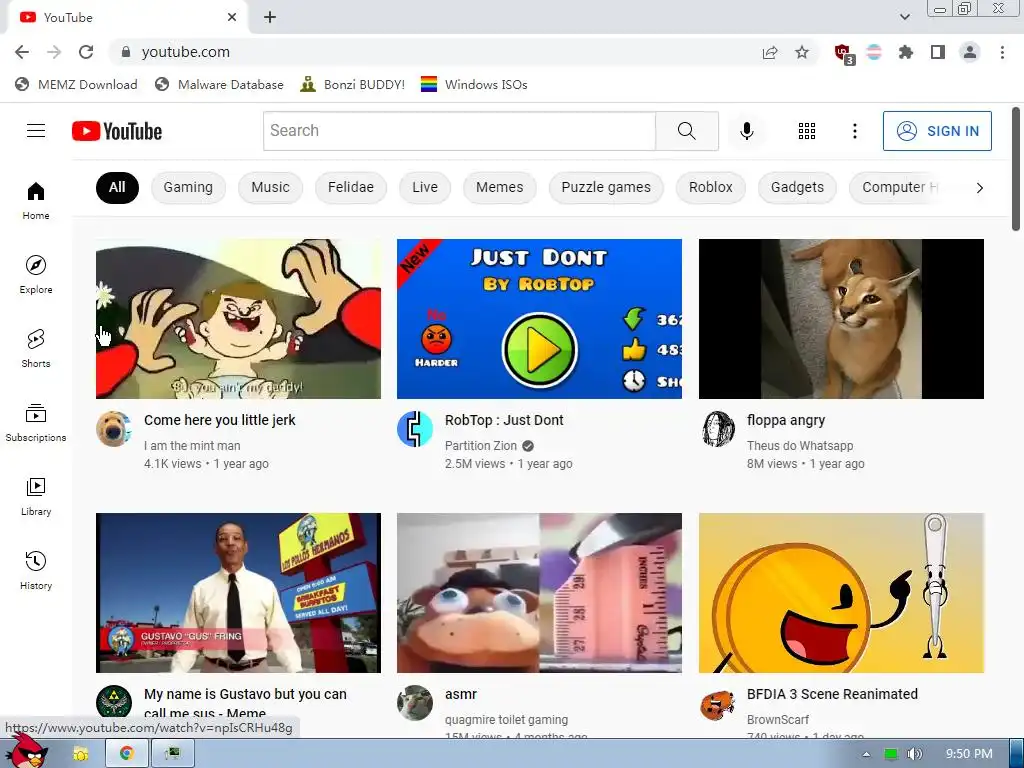Click the SIGN IN button
This screenshot has width=1024, height=768.
pyautogui.click(x=937, y=131)
